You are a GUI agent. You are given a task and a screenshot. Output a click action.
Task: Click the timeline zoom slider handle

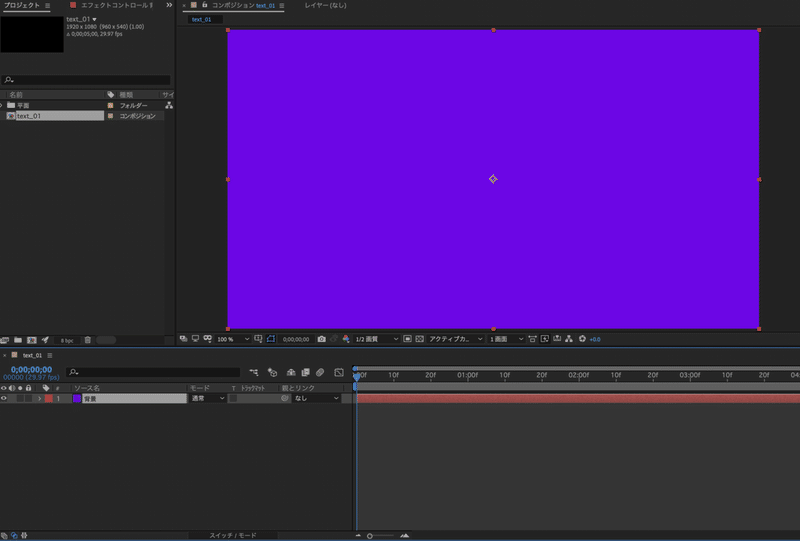[370, 536]
